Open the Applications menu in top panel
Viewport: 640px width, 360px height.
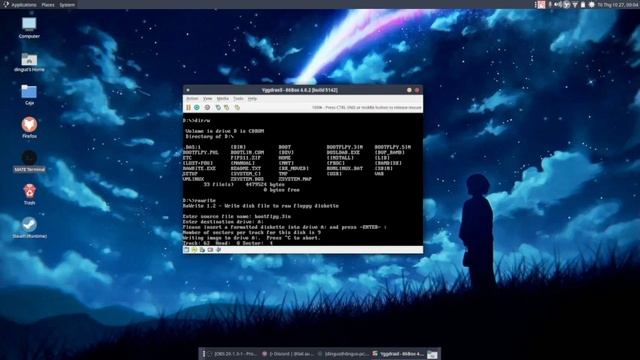(20, 5)
